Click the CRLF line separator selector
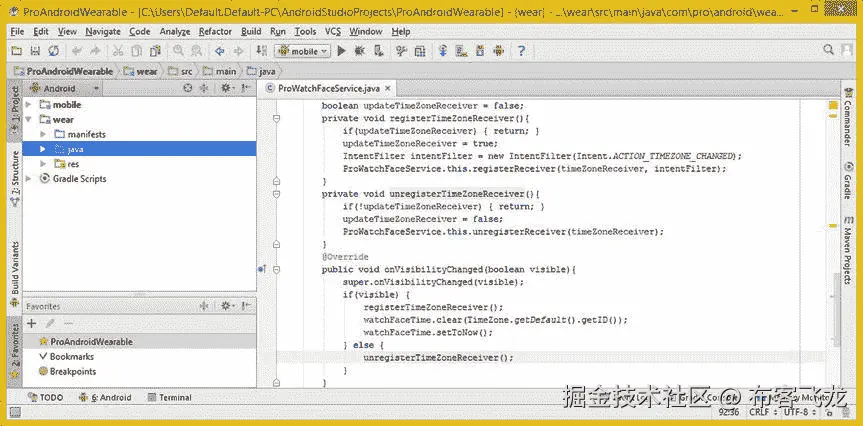The image size is (863, 426). (x=764, y=412)
